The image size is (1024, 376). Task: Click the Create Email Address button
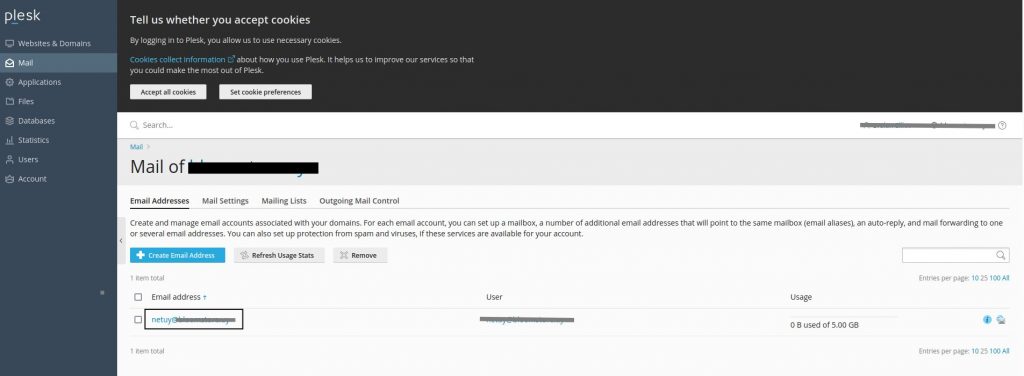pos(178,255)
